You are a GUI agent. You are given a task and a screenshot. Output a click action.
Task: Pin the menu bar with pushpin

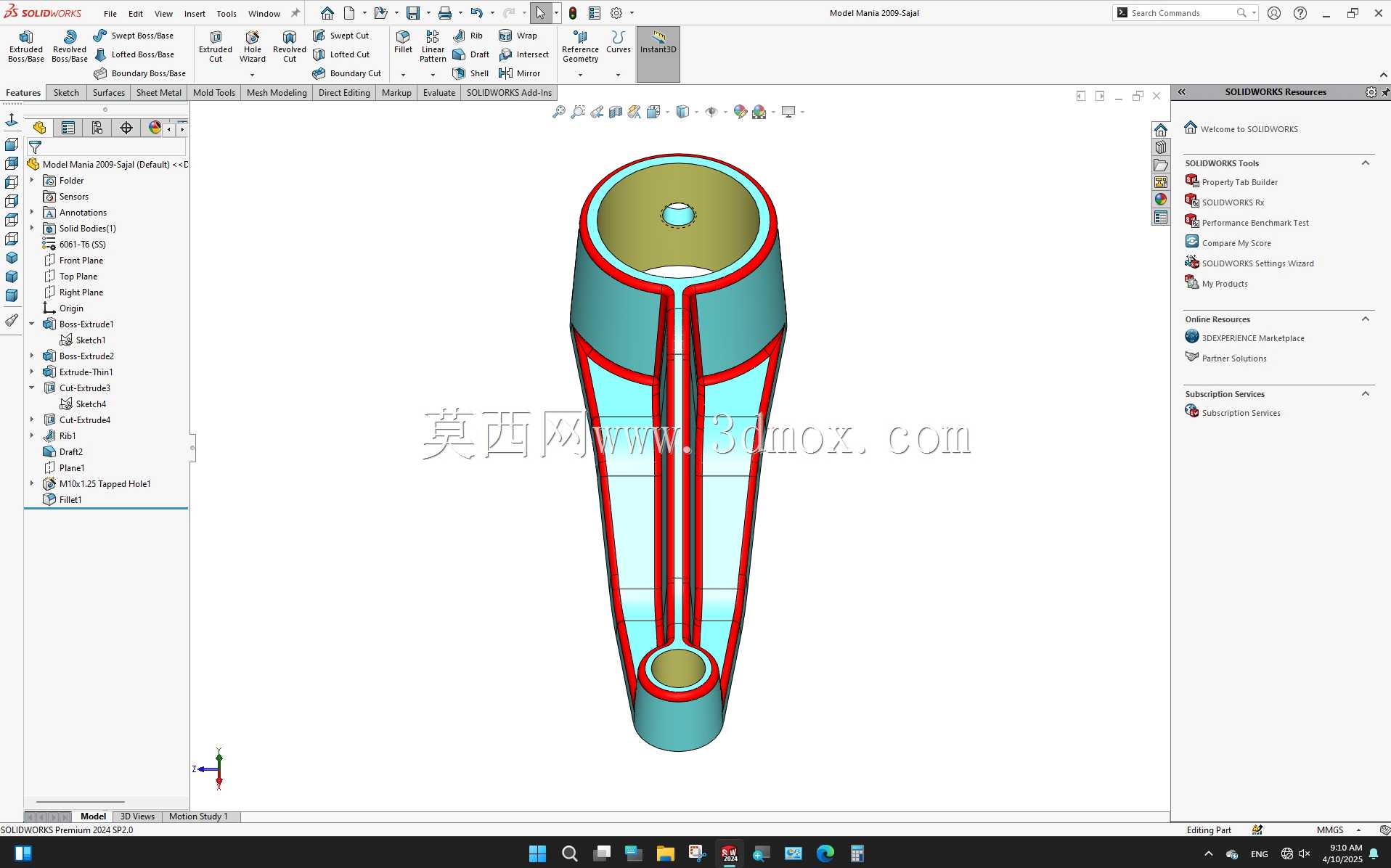[x=295, y=13]
